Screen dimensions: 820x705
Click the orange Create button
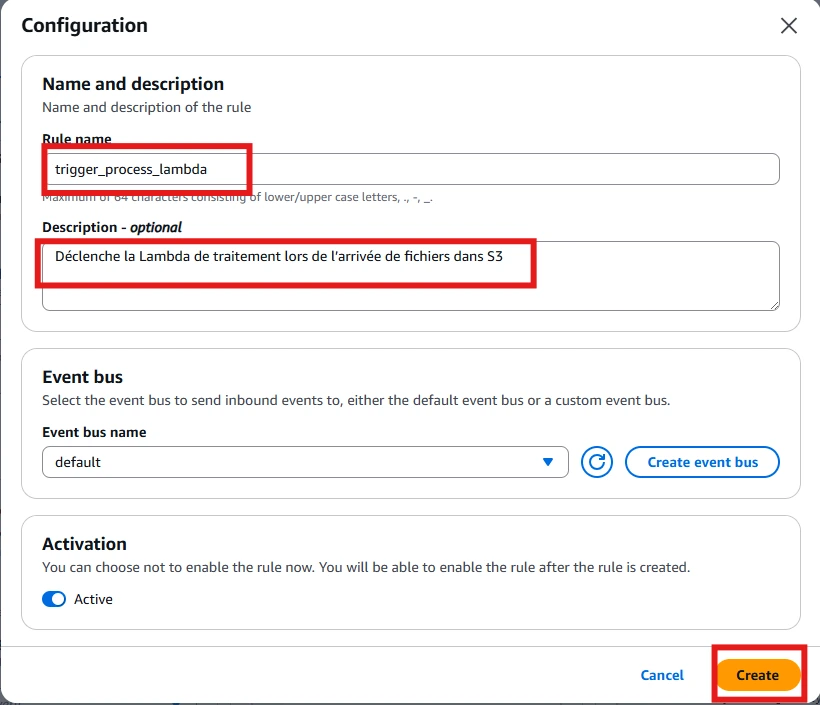click(757, 675)
